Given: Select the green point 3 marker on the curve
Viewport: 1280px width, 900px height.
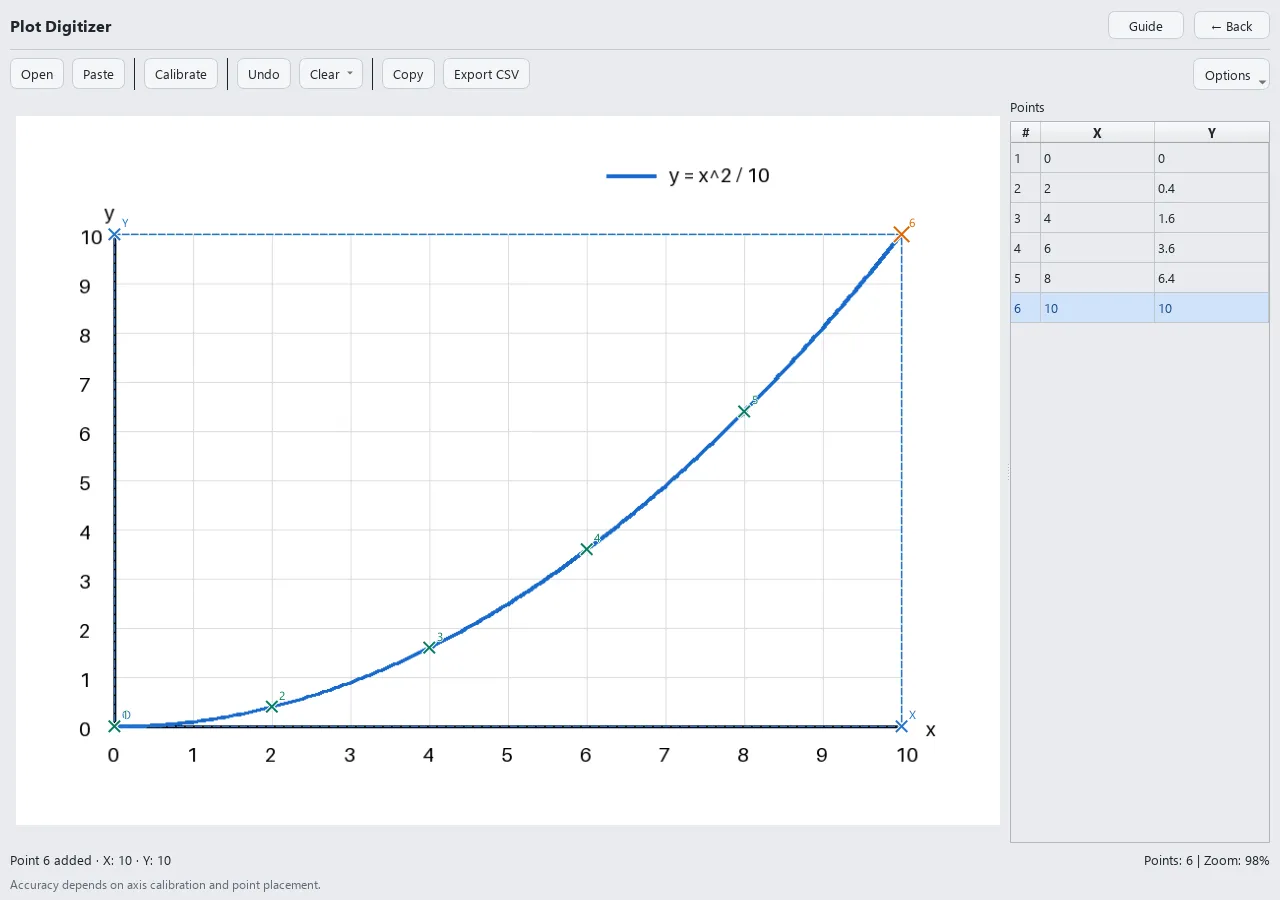Looking at the screenshot, I should coord(430,647).
